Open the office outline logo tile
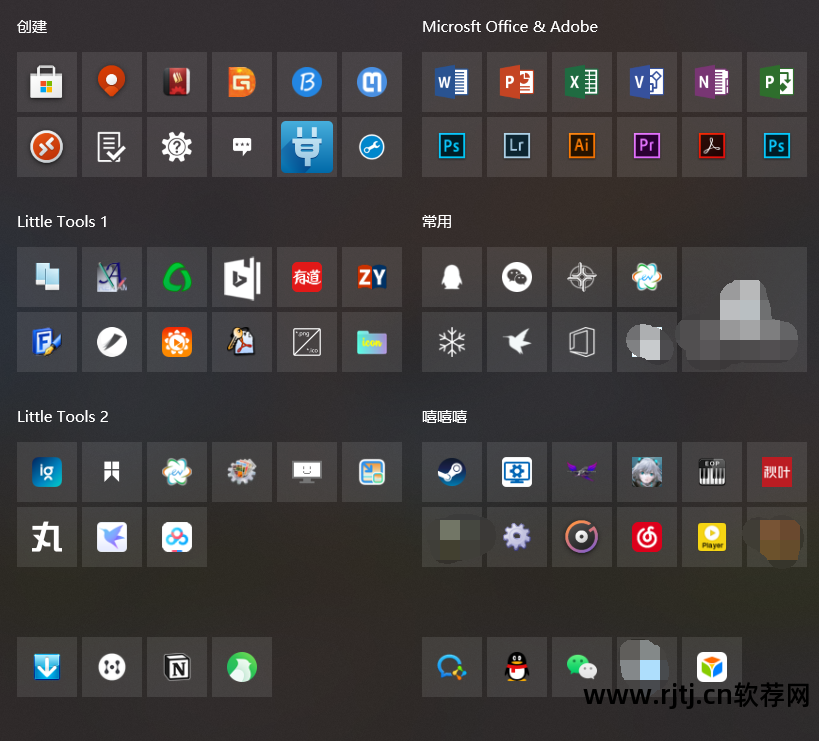 pos(582,342)
